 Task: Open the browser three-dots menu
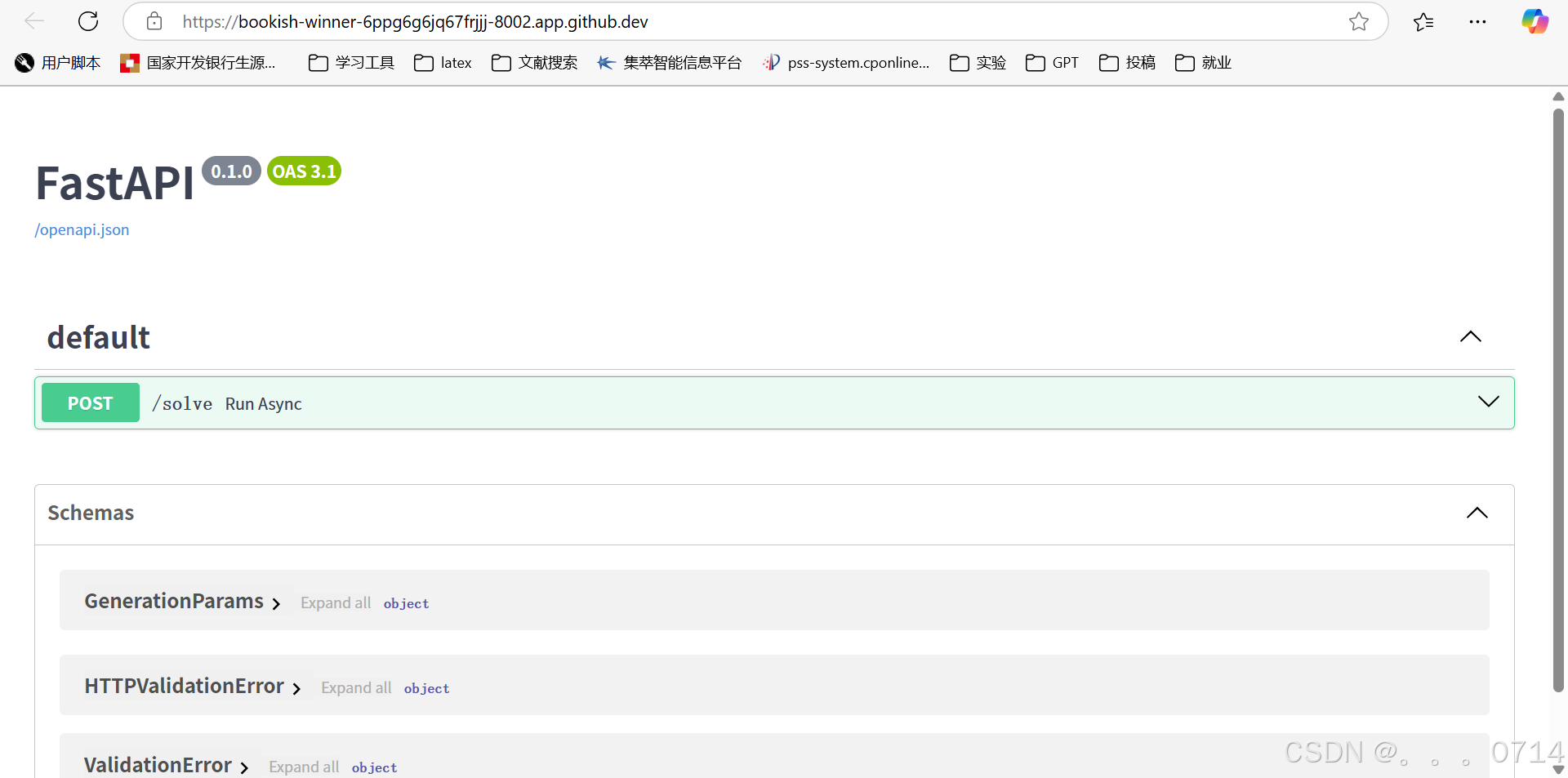point(1477,21)
